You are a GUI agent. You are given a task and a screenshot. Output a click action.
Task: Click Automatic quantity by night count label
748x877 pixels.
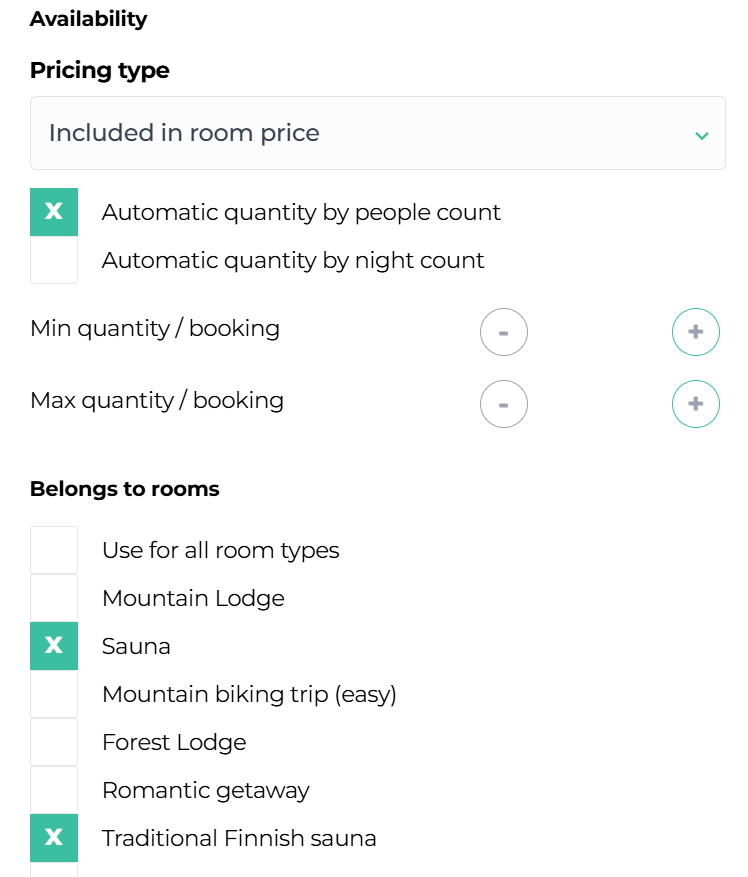293,260
